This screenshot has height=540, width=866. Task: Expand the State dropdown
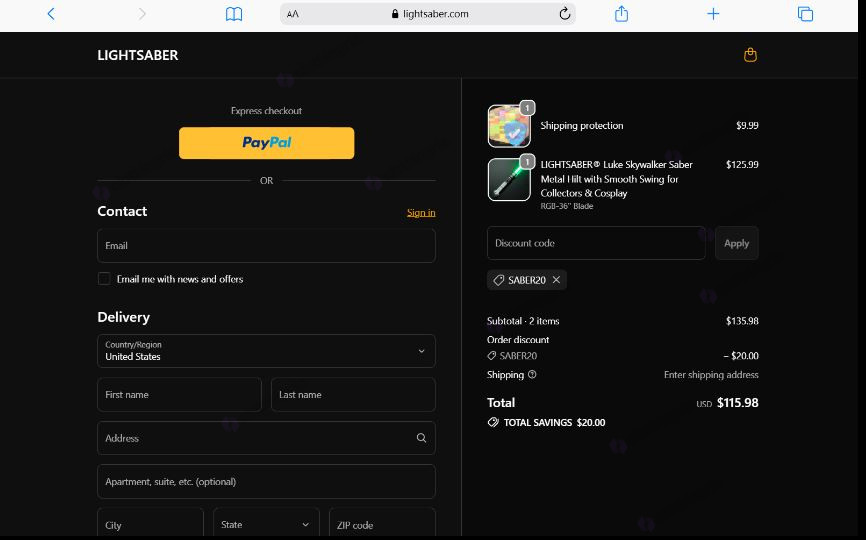pyautogui.click(x=266, y=523)
